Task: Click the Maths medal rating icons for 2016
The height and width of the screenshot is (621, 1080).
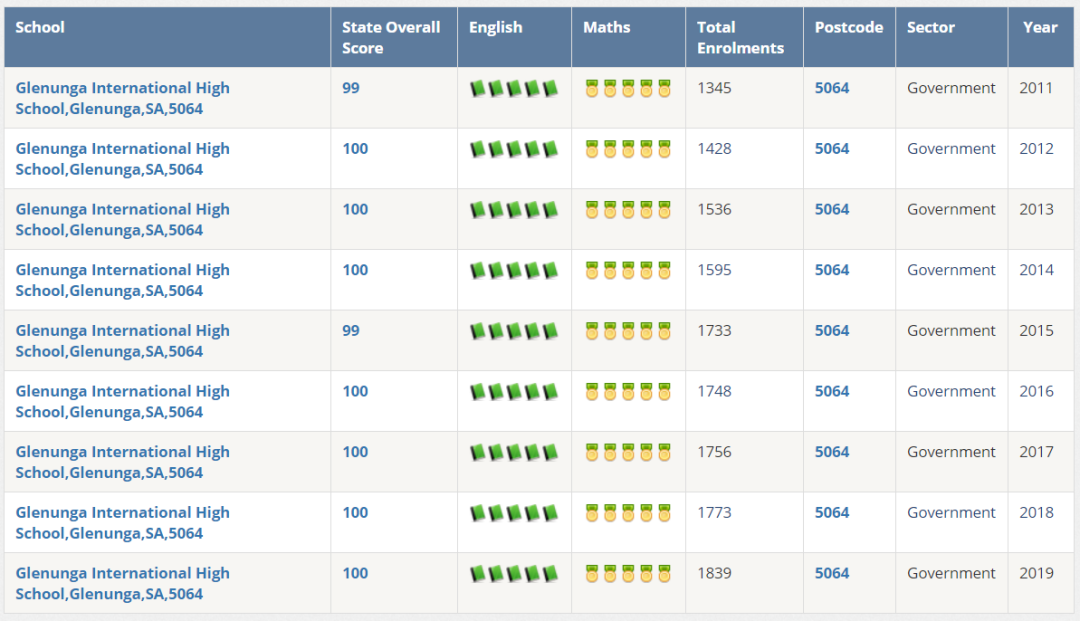Action: tap(628, 392)
